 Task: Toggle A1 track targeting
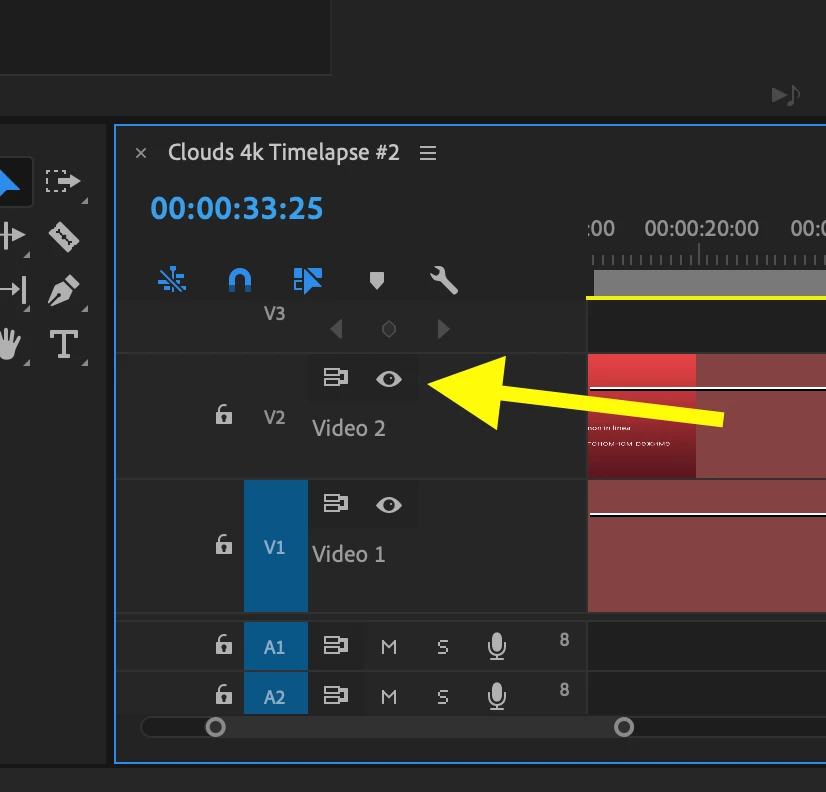[x=276, y=647]
